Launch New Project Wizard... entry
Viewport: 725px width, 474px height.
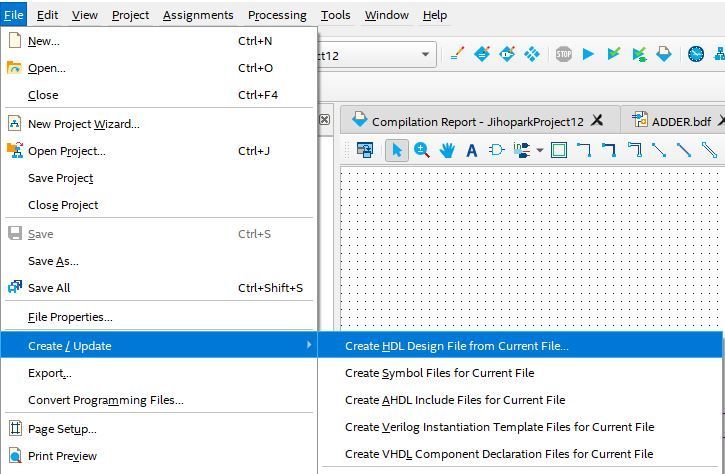(159, 124)
